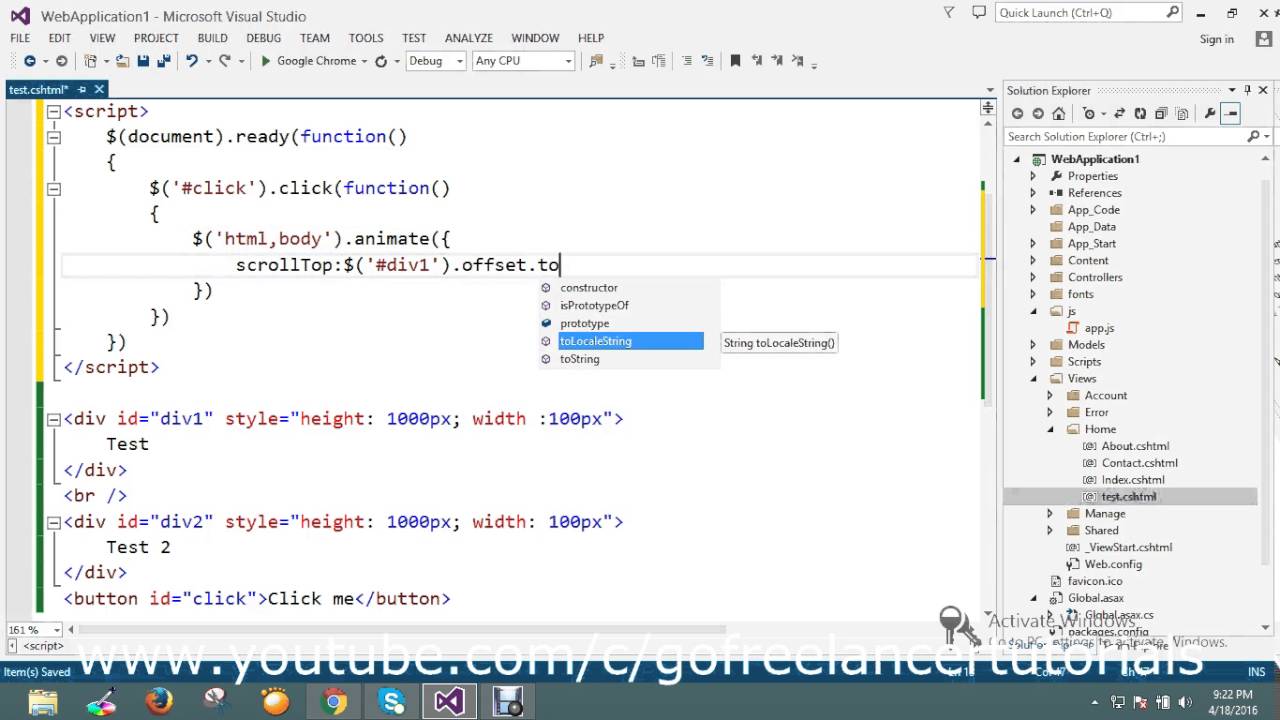Open Google Chrome from the taskbar
The image size is (1280, 720).
(334, 701)
